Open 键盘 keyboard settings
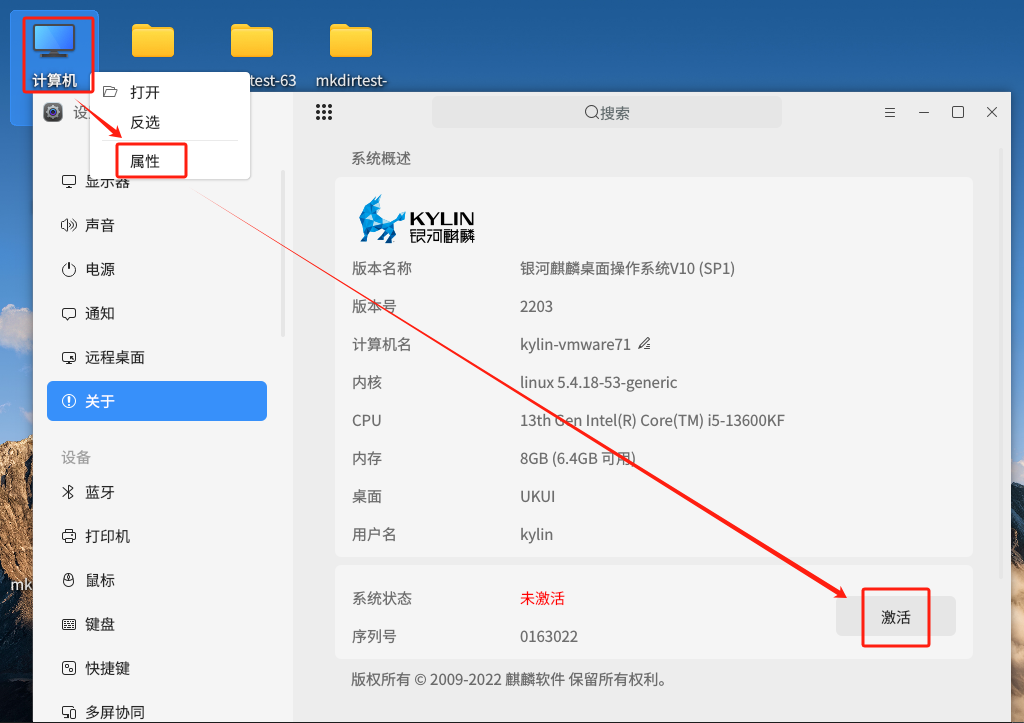 99,624
